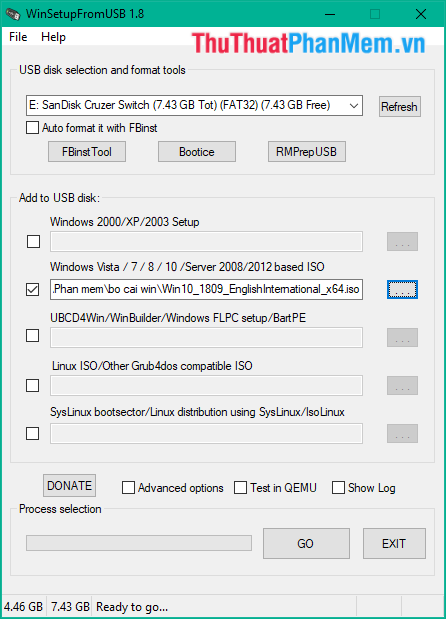Screen dimensions: 446x619
Task: Enable Test in QEMU
Action: point(240,488)
